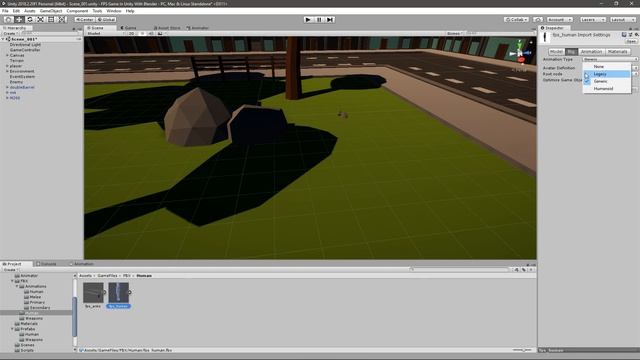
Task: Open the Project Create dropdown
Action: [x=10, y=269]
